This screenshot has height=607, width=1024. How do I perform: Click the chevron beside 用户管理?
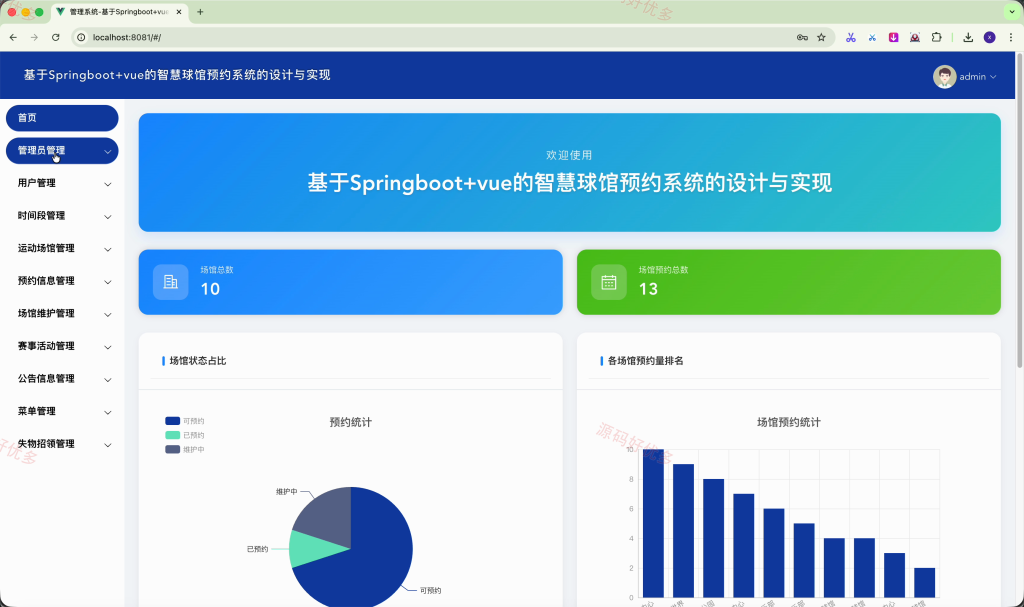point(108,184)
